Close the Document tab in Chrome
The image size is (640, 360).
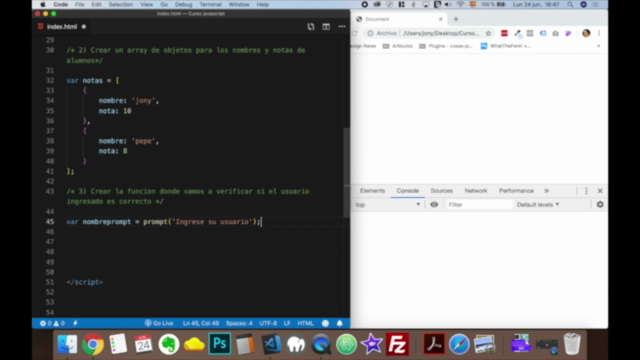tap(440, 19)
